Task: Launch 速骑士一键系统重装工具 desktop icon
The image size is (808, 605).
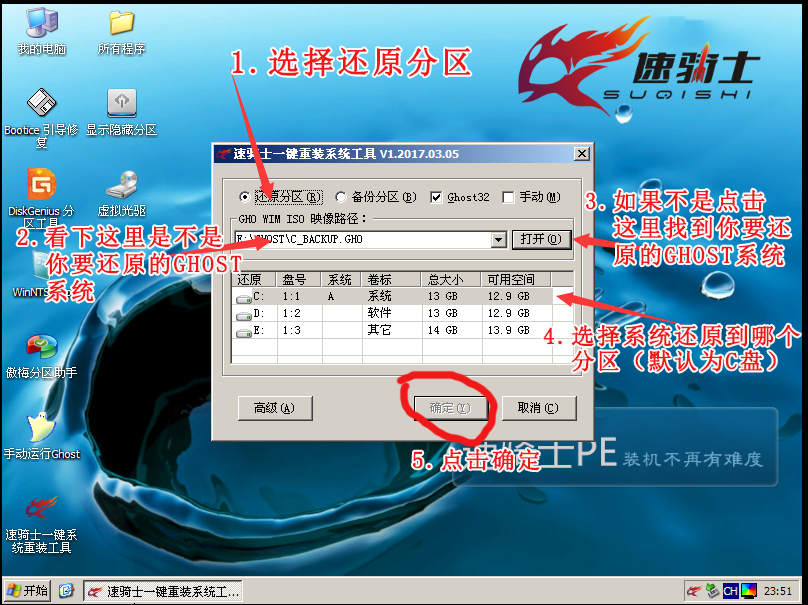Action: (41, 525)
